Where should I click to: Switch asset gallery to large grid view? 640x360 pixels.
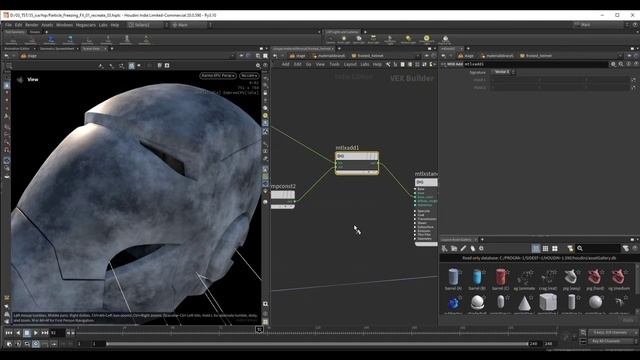555,248
